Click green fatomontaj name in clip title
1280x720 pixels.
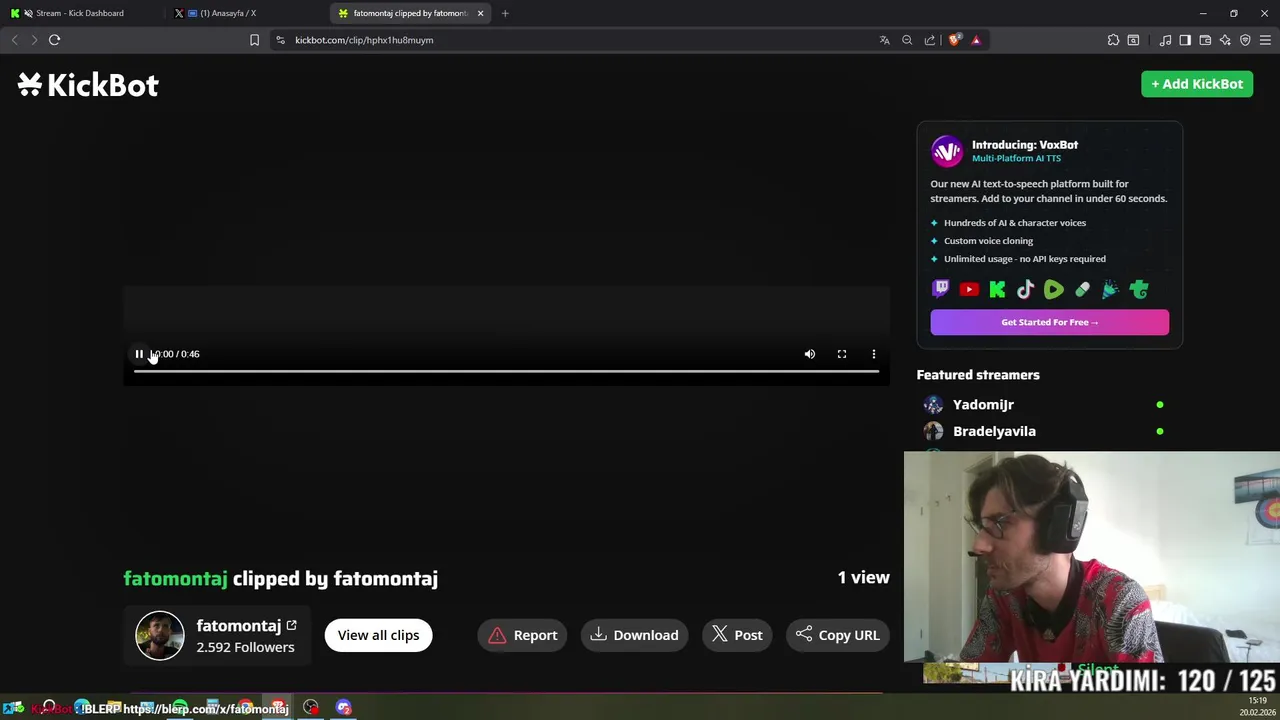(175, 579)
